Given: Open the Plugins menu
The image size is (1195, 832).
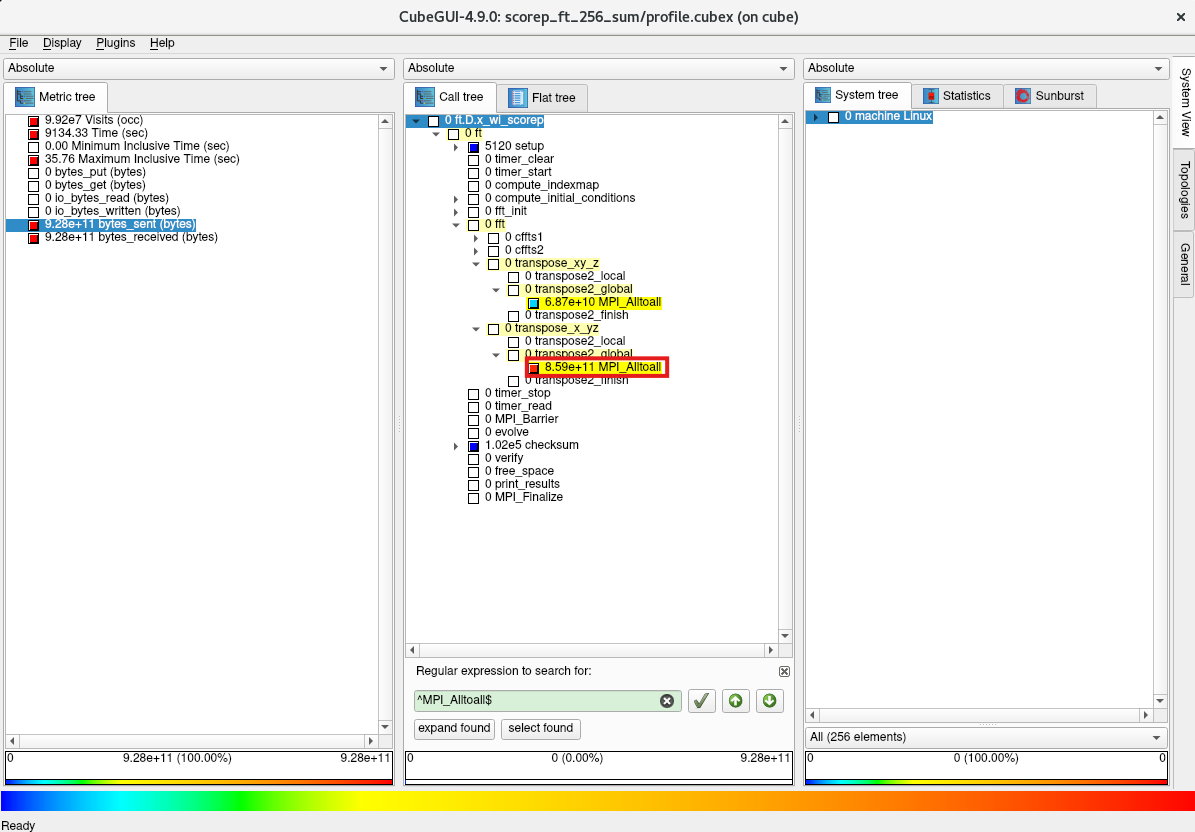Looking at the screenshot, I should coord(115,43).
